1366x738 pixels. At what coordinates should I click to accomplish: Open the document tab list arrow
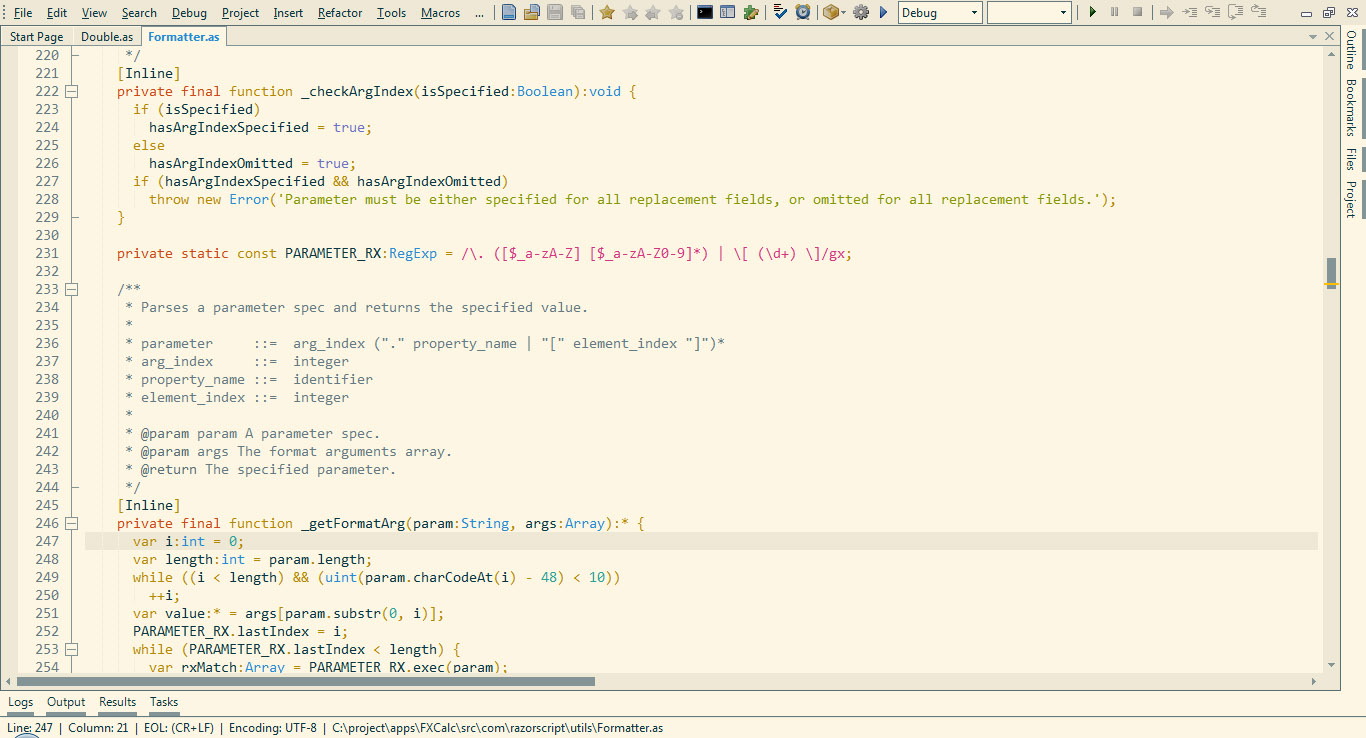click(1312, 37)
